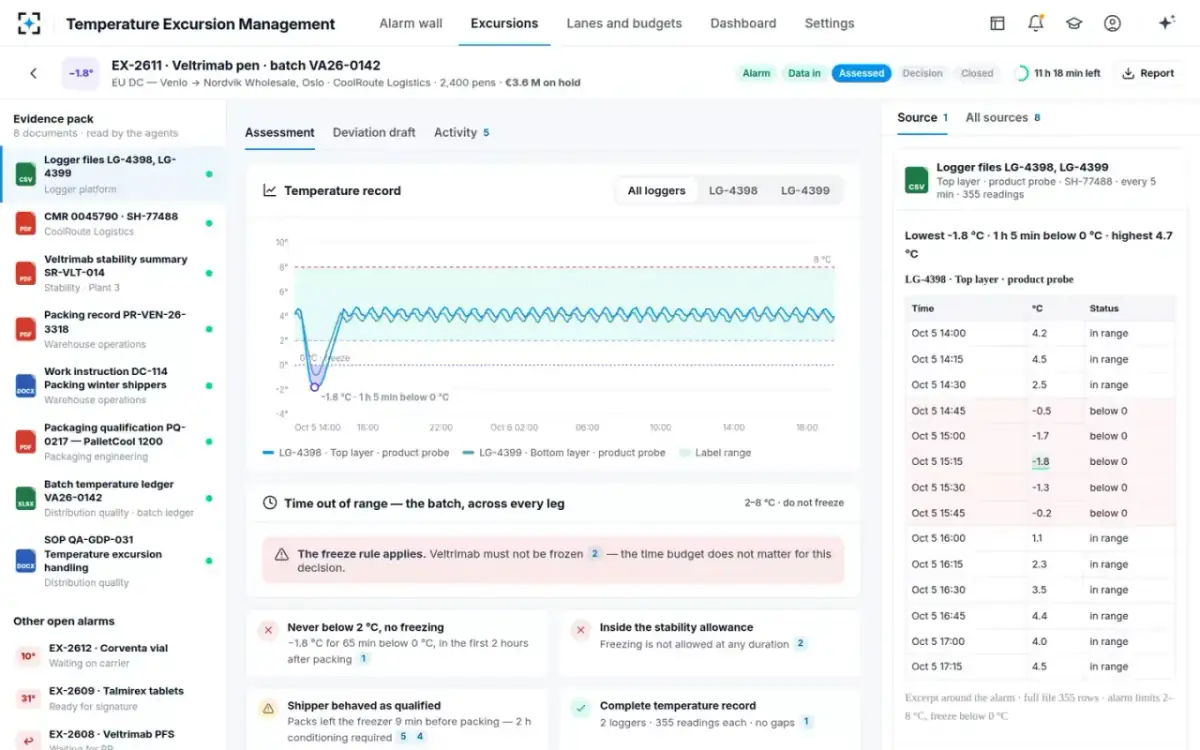This screenshot has height=750, width=1200.
Task: Click red X on Inside the stability allowance
Action: [580, 631]
